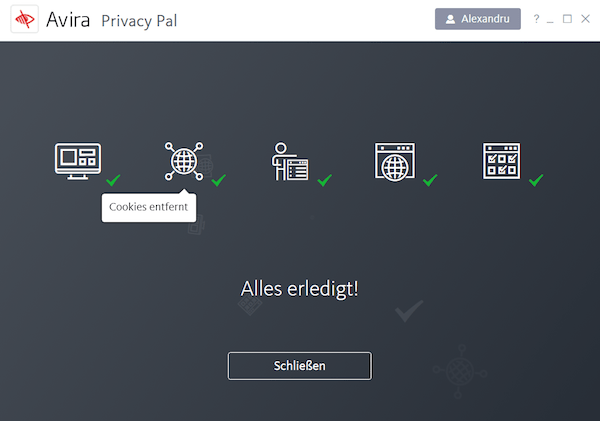Minimize the Avira Privacy Pal window

tap(550, 19)
